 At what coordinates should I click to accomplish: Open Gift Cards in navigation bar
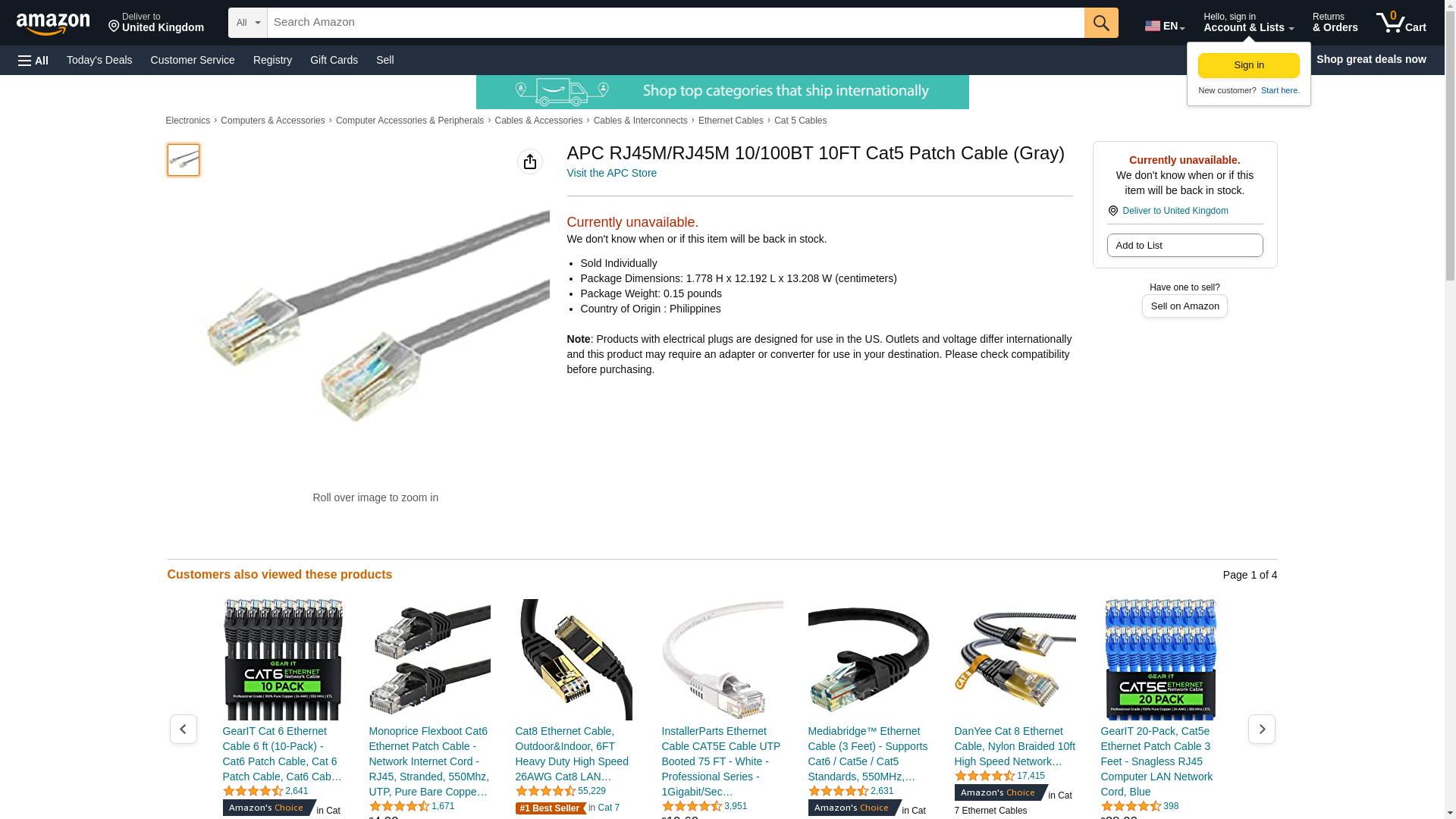pyautogui.click(x=334, y=60)
